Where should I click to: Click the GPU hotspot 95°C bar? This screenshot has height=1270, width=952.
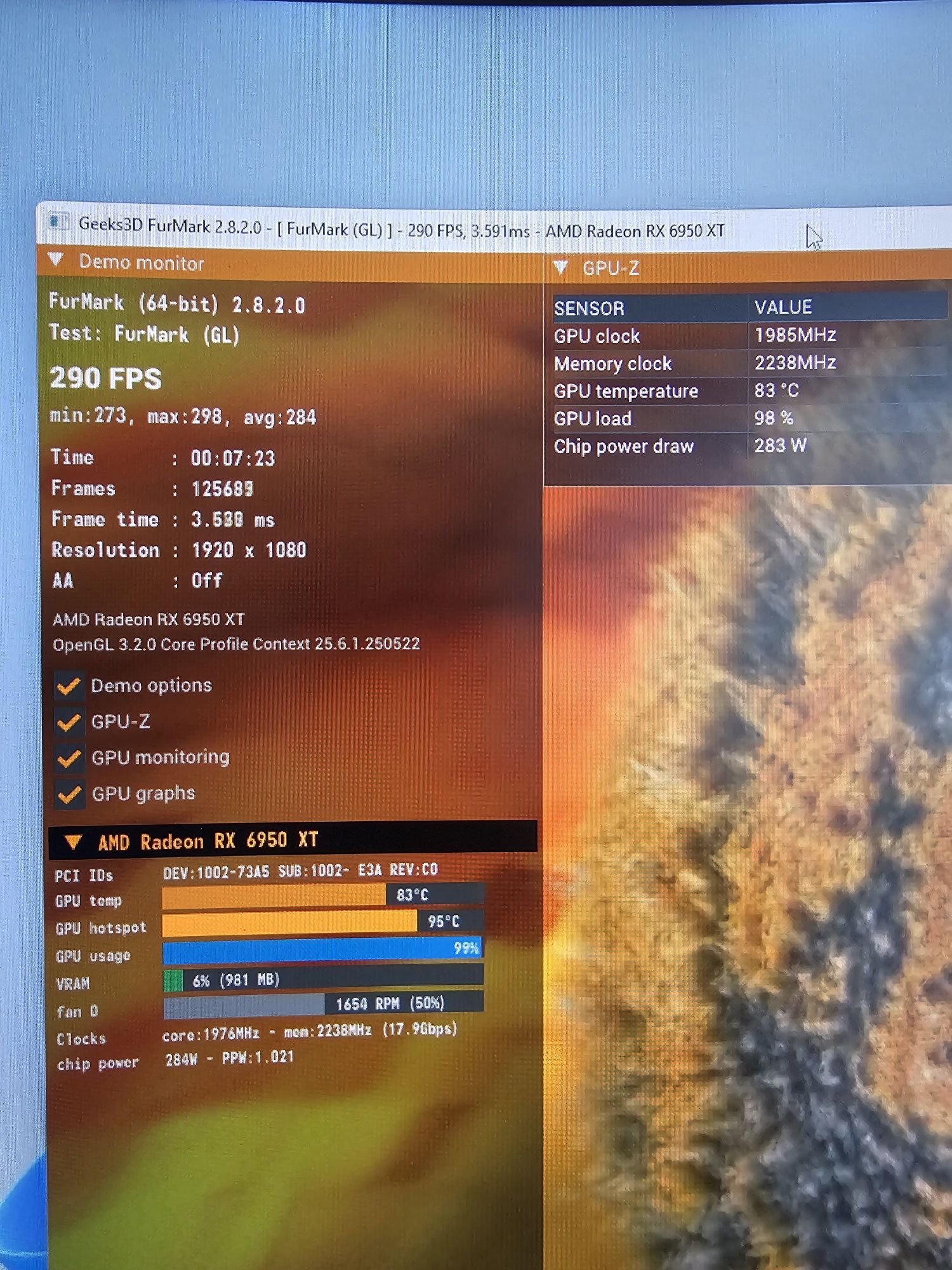[323, 922]
